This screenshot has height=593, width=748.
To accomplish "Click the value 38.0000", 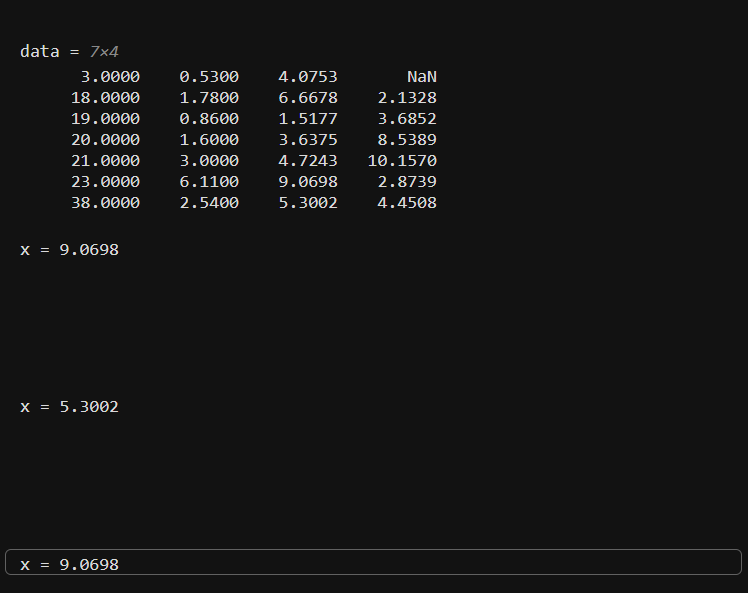I will [105, 202].
